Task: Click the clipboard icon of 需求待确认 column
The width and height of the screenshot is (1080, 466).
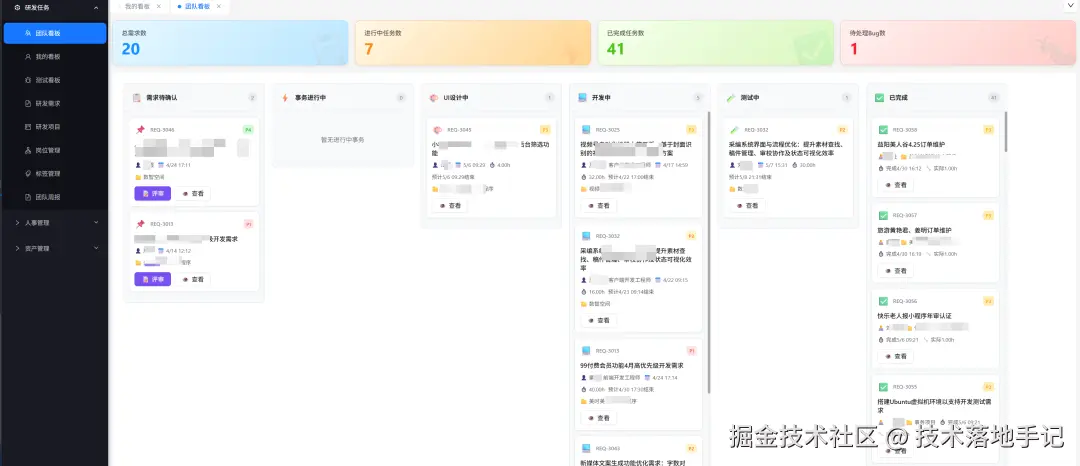Action: (136, 98)
